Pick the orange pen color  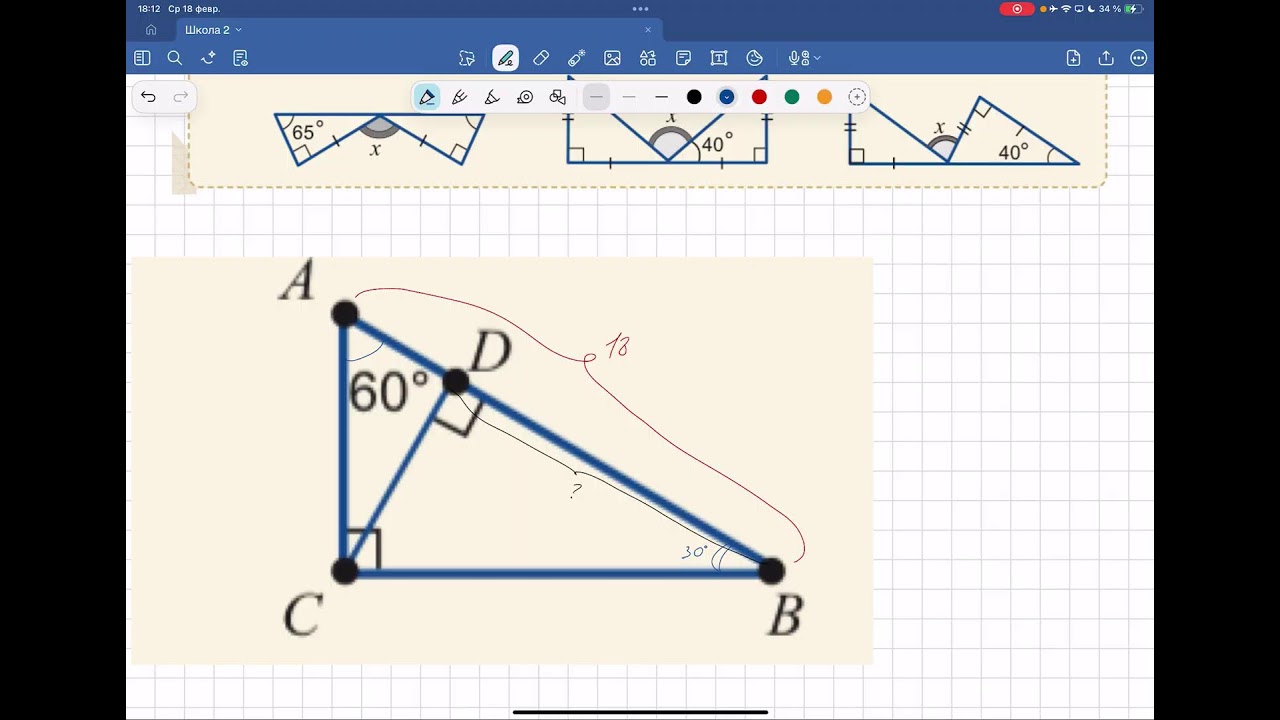pyautogui.click(x=824, y=97)
